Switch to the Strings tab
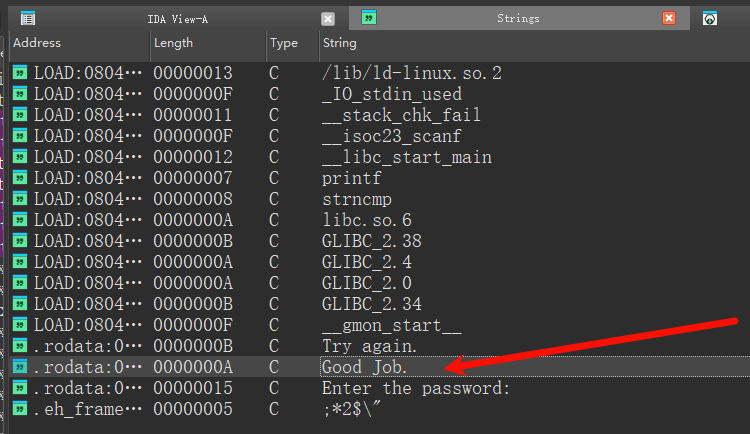The height and width of the screenshot is (434, 750). pos(518,19)
